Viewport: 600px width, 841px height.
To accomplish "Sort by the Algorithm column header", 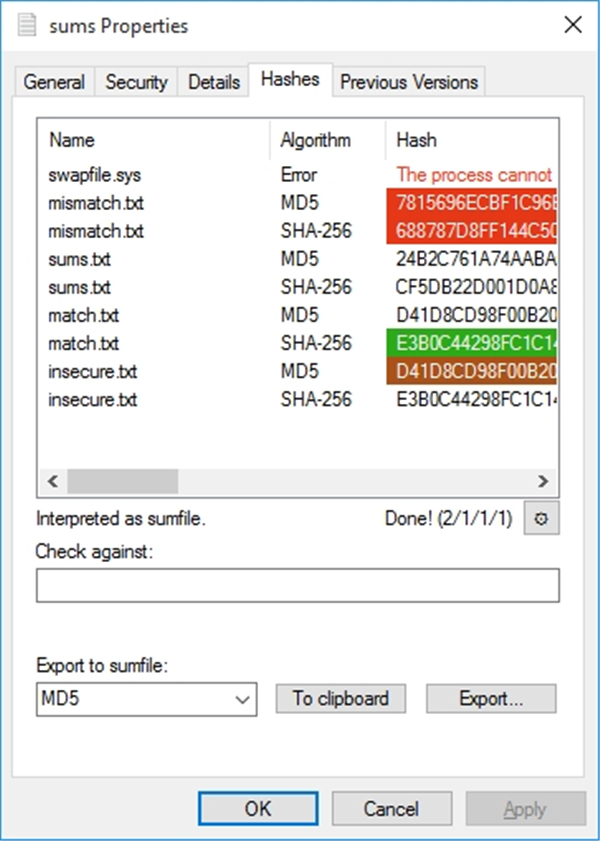I will coord(315,140).
